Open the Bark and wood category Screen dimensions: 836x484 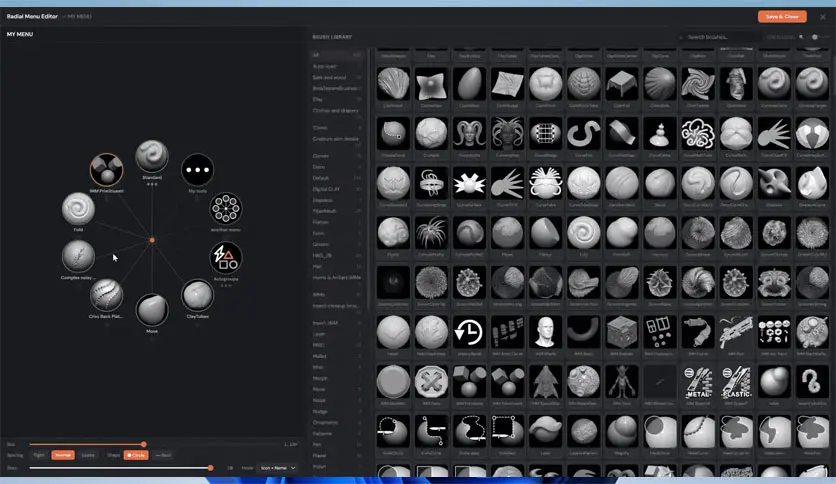point(337,77)
